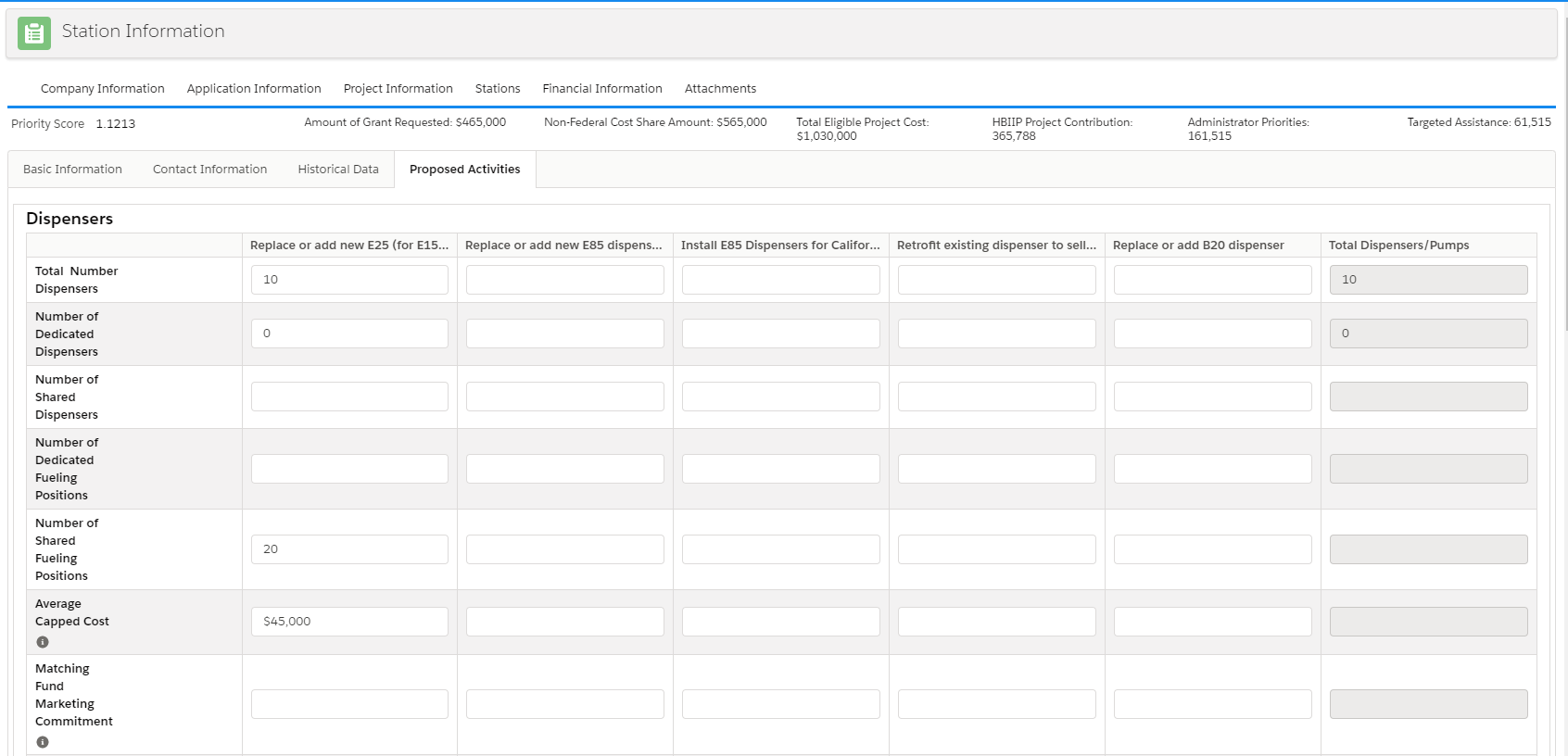The image size is (1568, 756).
Task: Open the Contact Information sub-tab
Action: 209,170
